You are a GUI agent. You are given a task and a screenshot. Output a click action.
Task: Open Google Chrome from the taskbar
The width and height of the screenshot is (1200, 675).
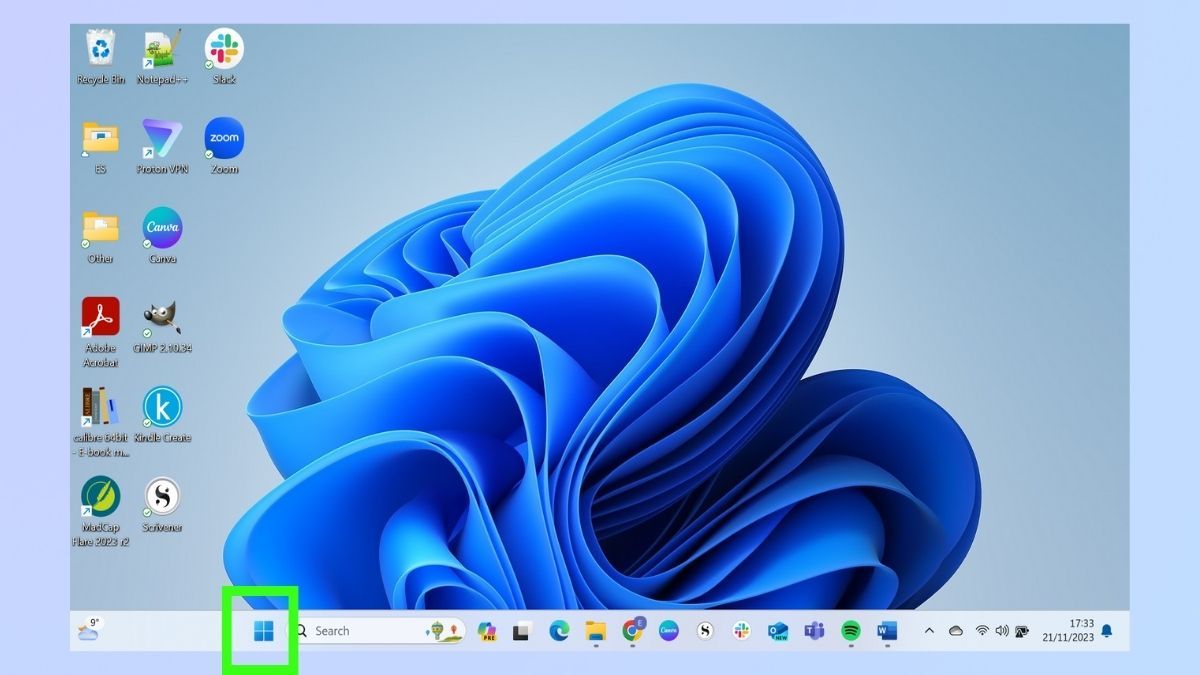pyautogui.click(x=631, y=631)
